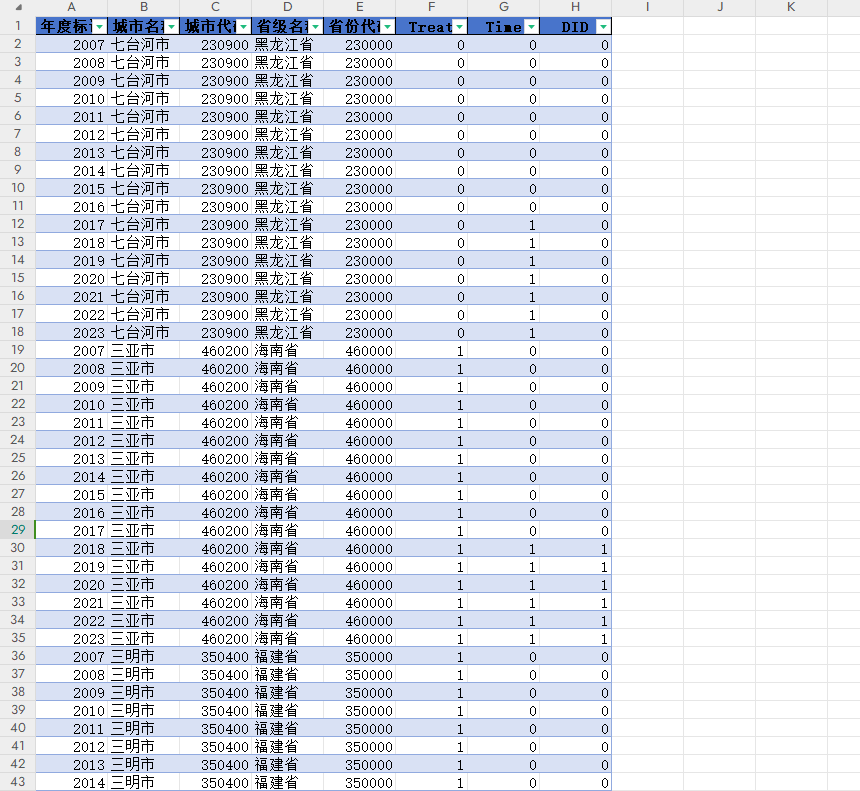Select column H header

pyautogui.click(x=575, y=7)
